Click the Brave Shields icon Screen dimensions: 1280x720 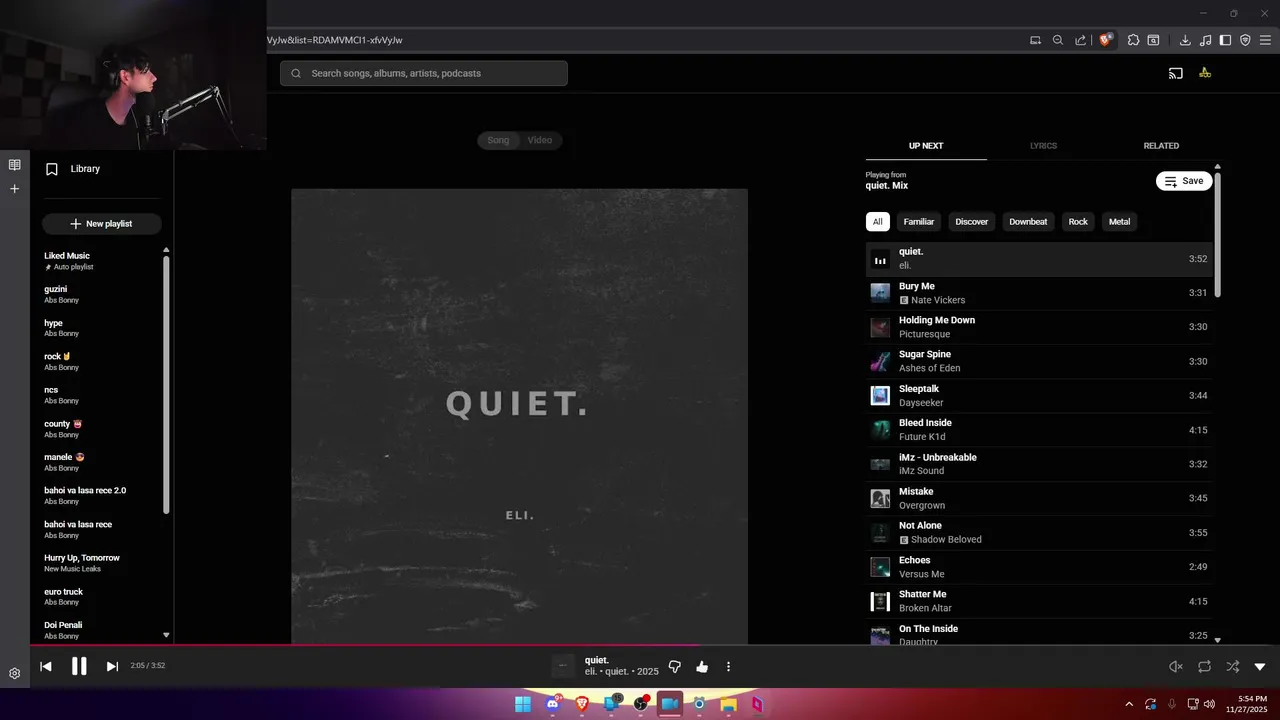pyautogui.click(x=1105, y=40)
